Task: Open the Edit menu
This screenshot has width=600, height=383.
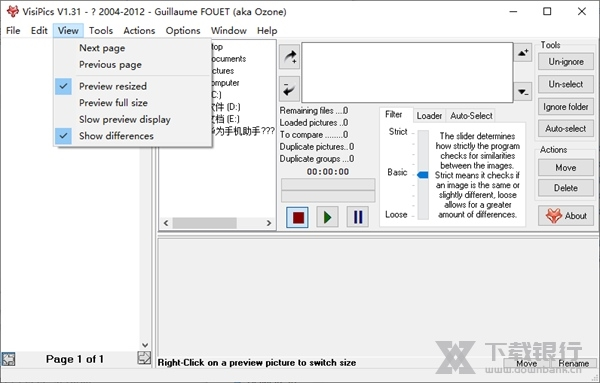Action: 39,31
